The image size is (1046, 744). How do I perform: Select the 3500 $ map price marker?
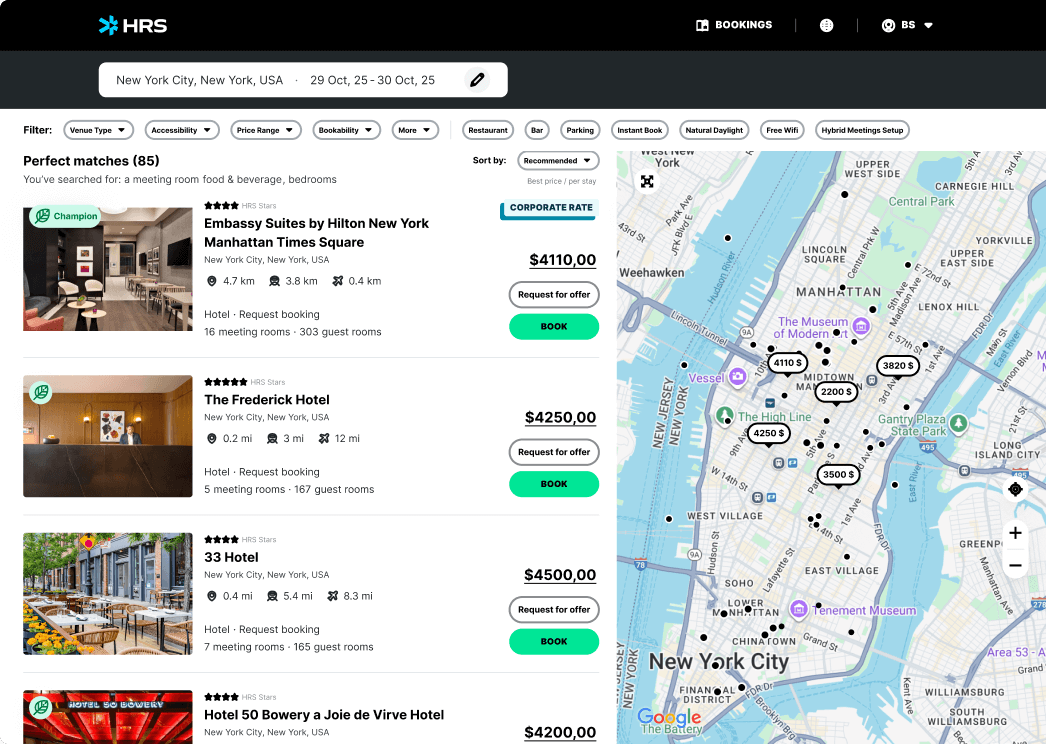[x=838, y=474]
